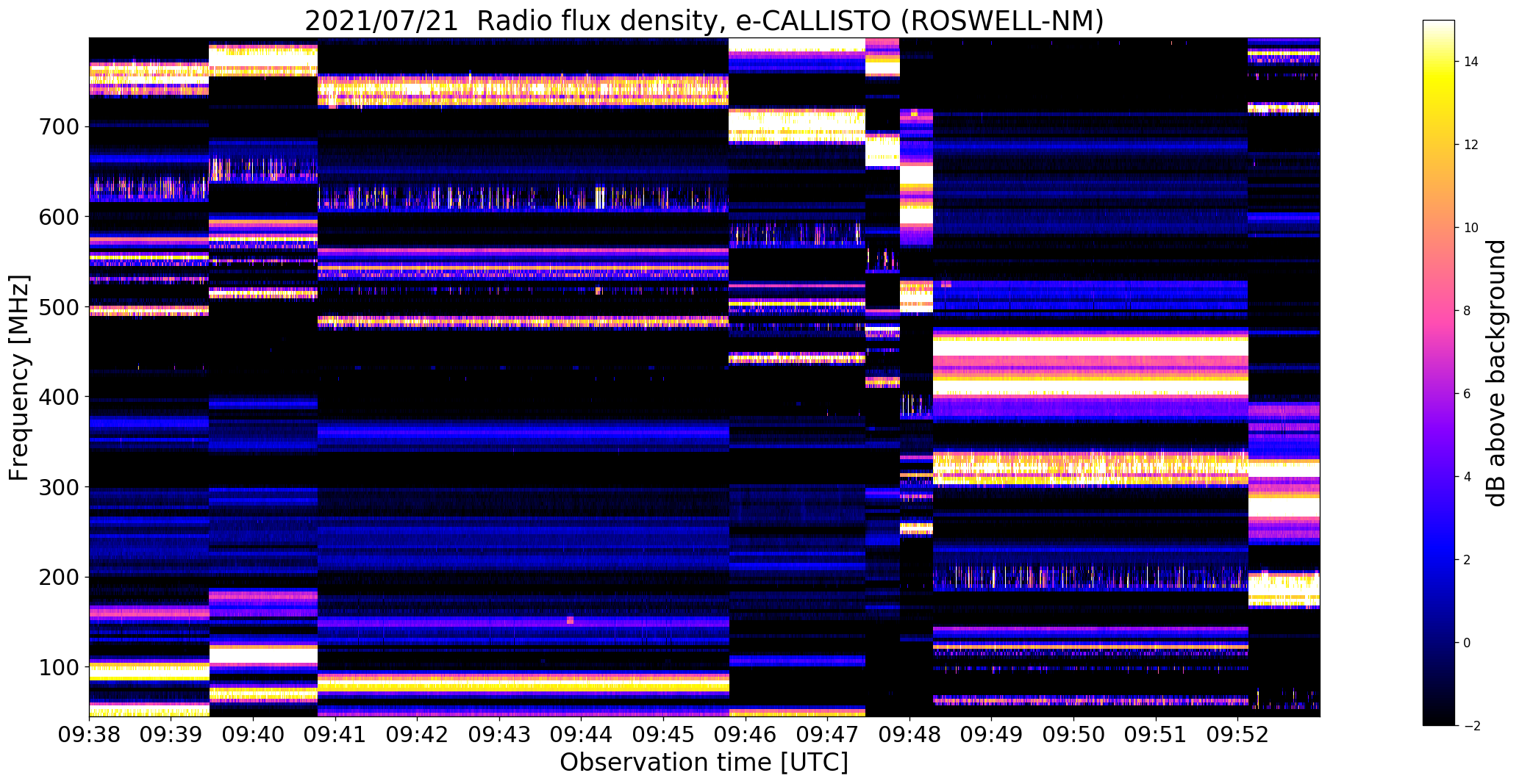The image size is (1519, 784).
Task: Click the 09:49 time tick label
Action: click(x=992, y=735)
